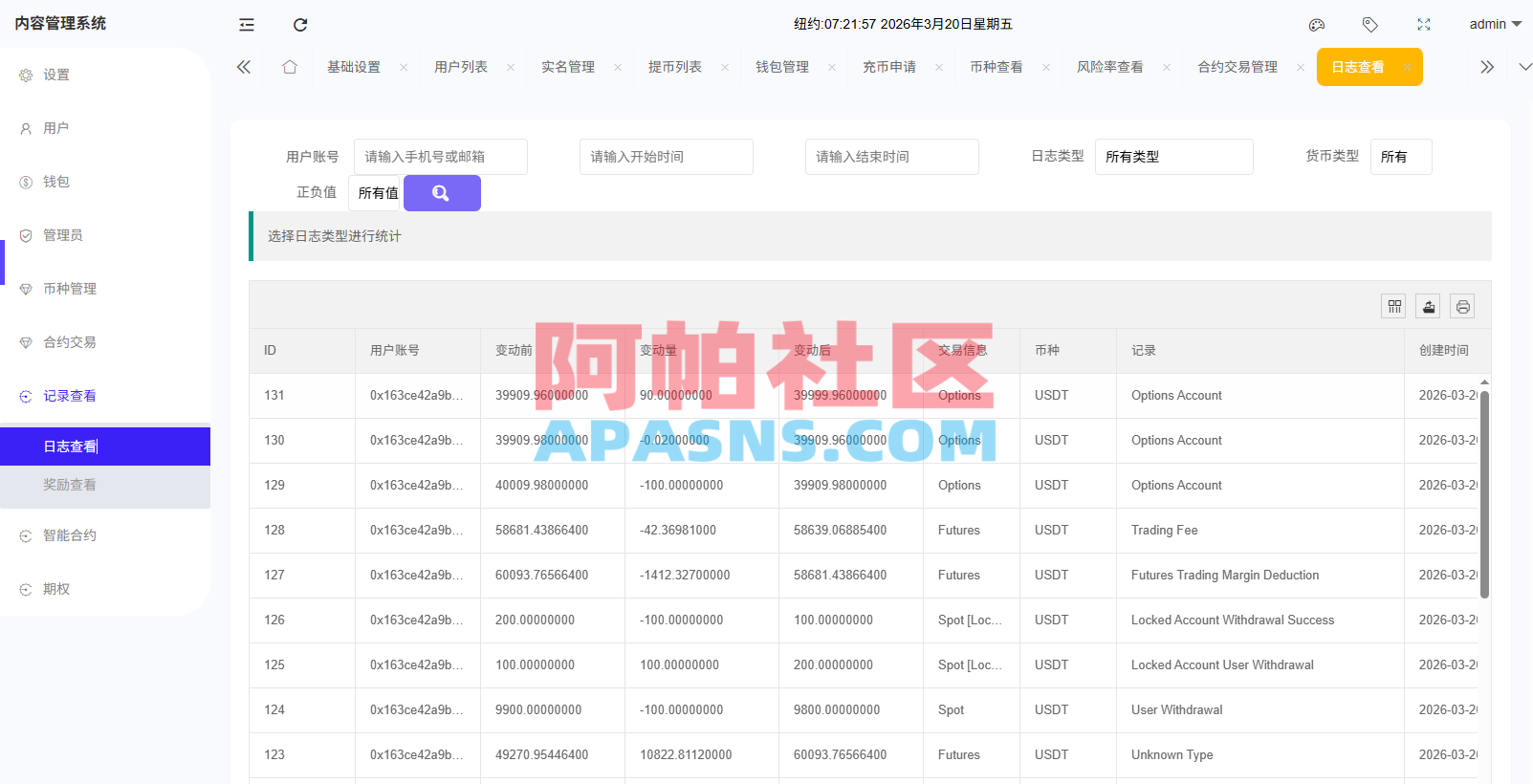
Task: Switch to the 基础设置 tab
Action: pyautogui.click(x=354, y=67)
